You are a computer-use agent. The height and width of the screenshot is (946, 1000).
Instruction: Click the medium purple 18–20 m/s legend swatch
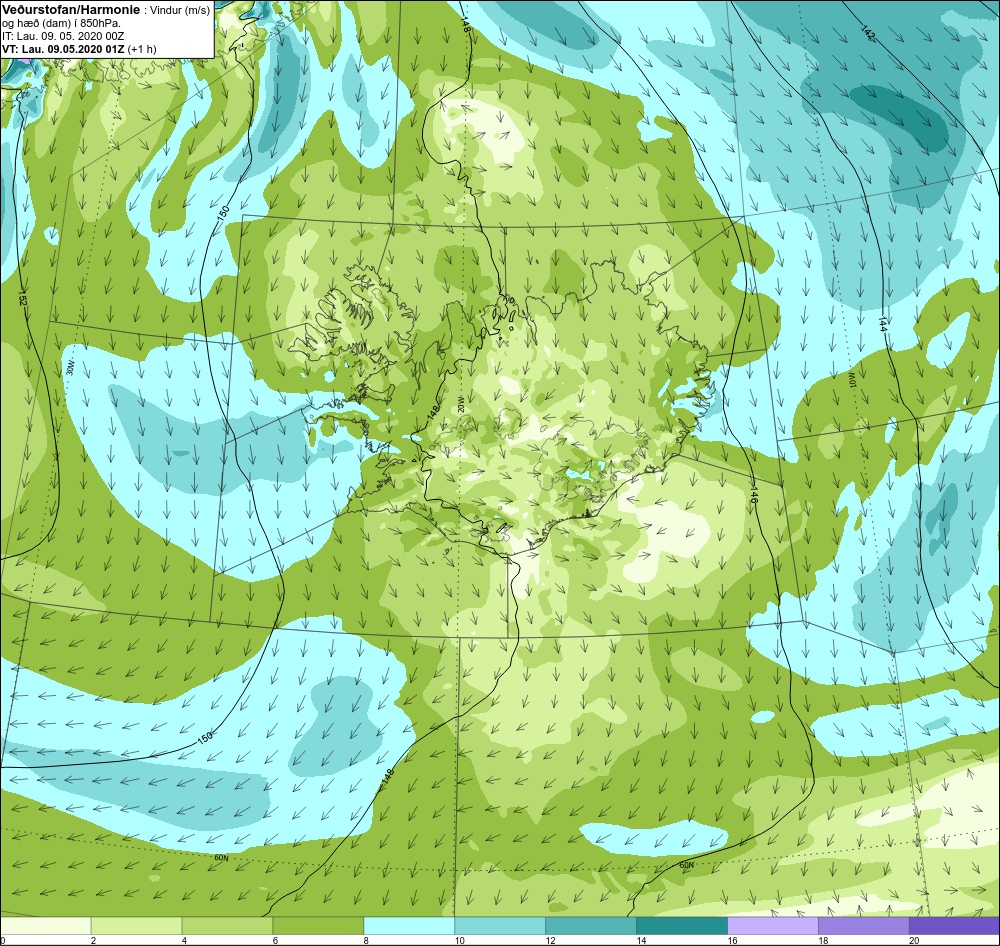864,925
